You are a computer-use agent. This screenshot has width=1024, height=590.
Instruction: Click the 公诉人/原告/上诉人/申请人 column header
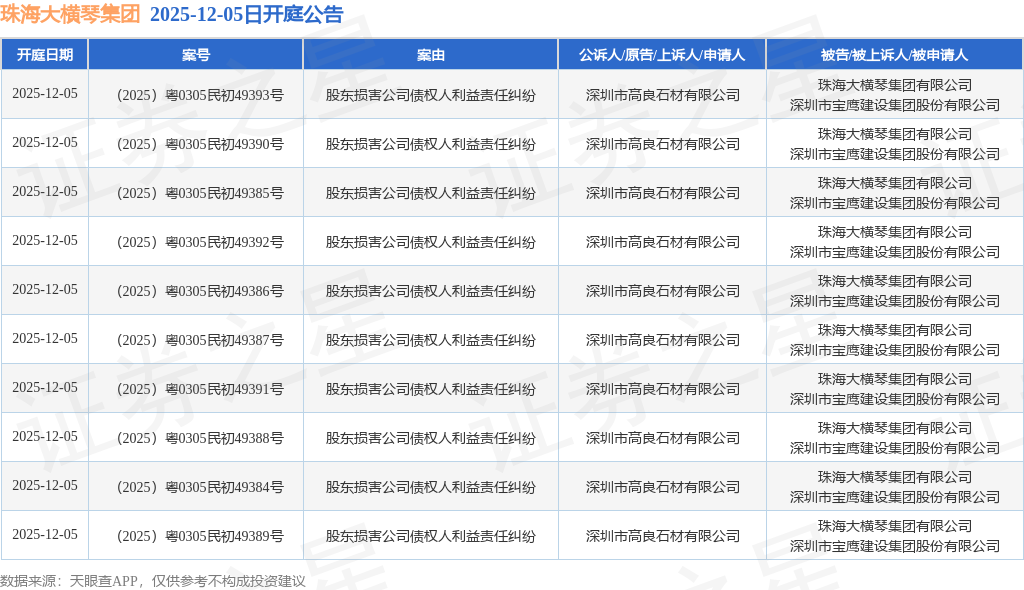tap(662, 55)
